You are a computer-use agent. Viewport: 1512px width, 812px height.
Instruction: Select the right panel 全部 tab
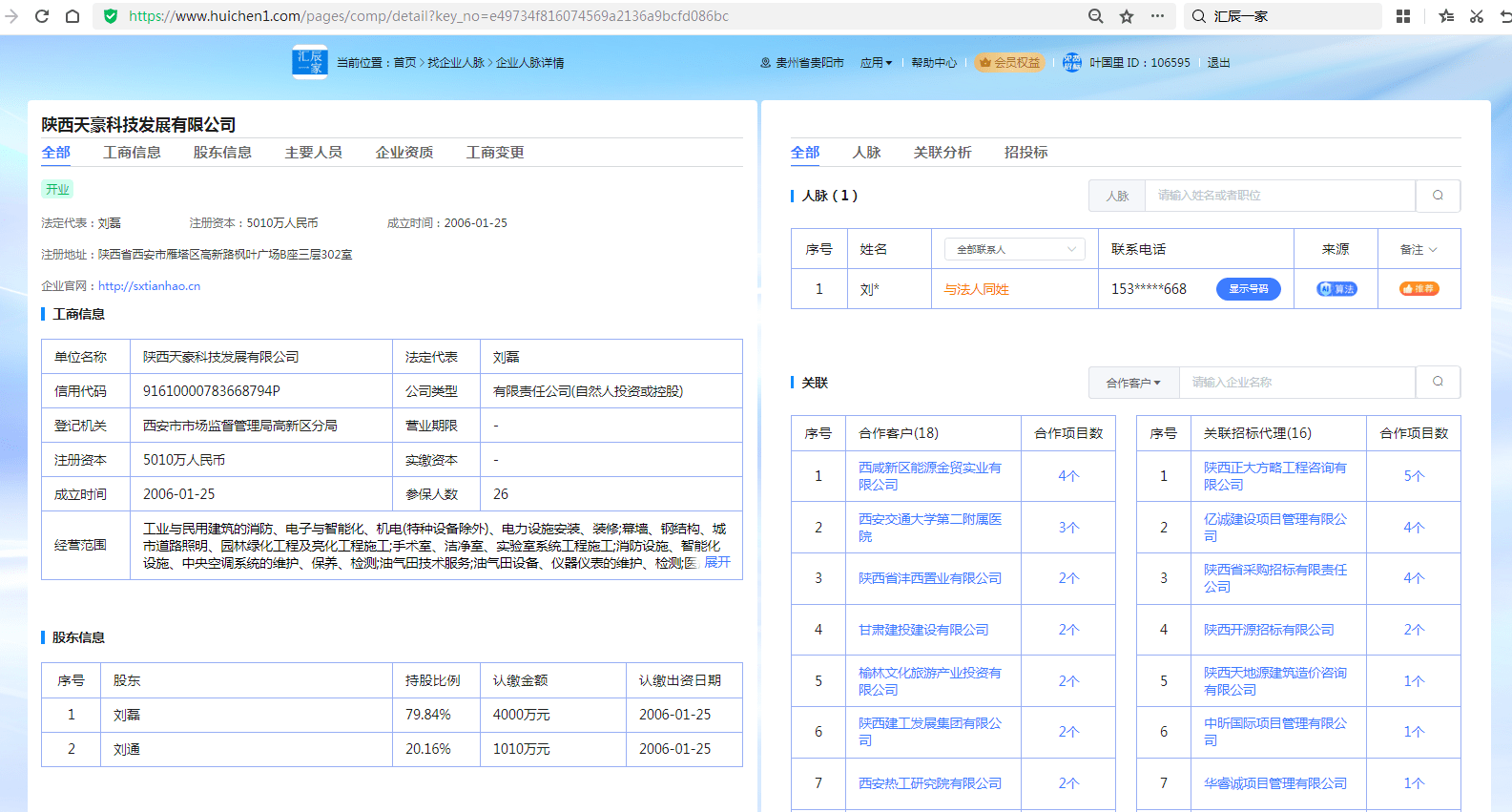[805, 153]
